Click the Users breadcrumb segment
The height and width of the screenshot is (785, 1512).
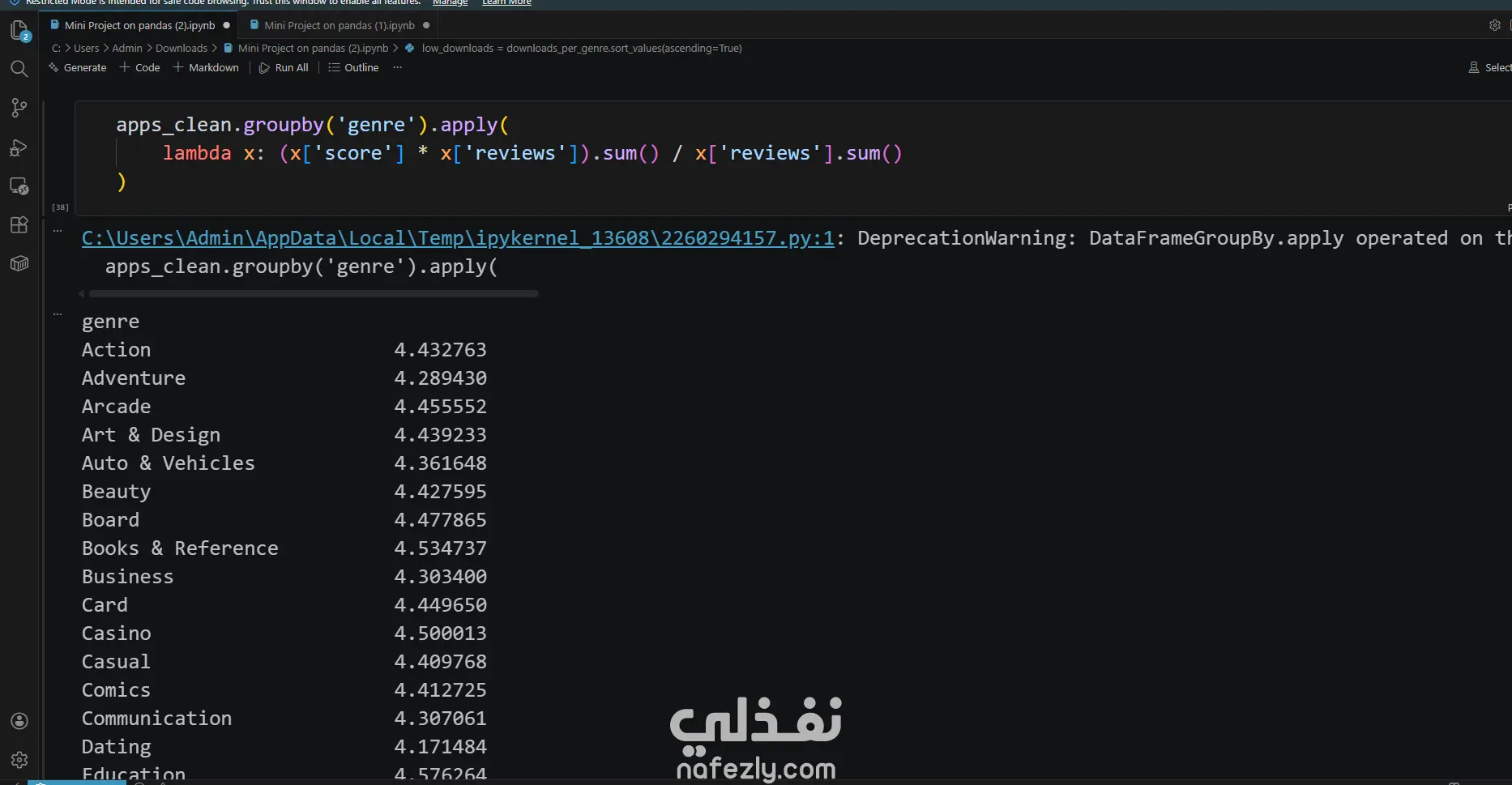click(x=86, y=48)
